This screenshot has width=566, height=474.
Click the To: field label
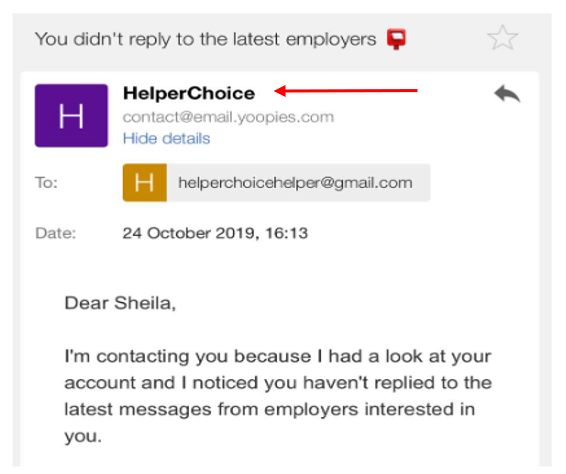(46, 183)
